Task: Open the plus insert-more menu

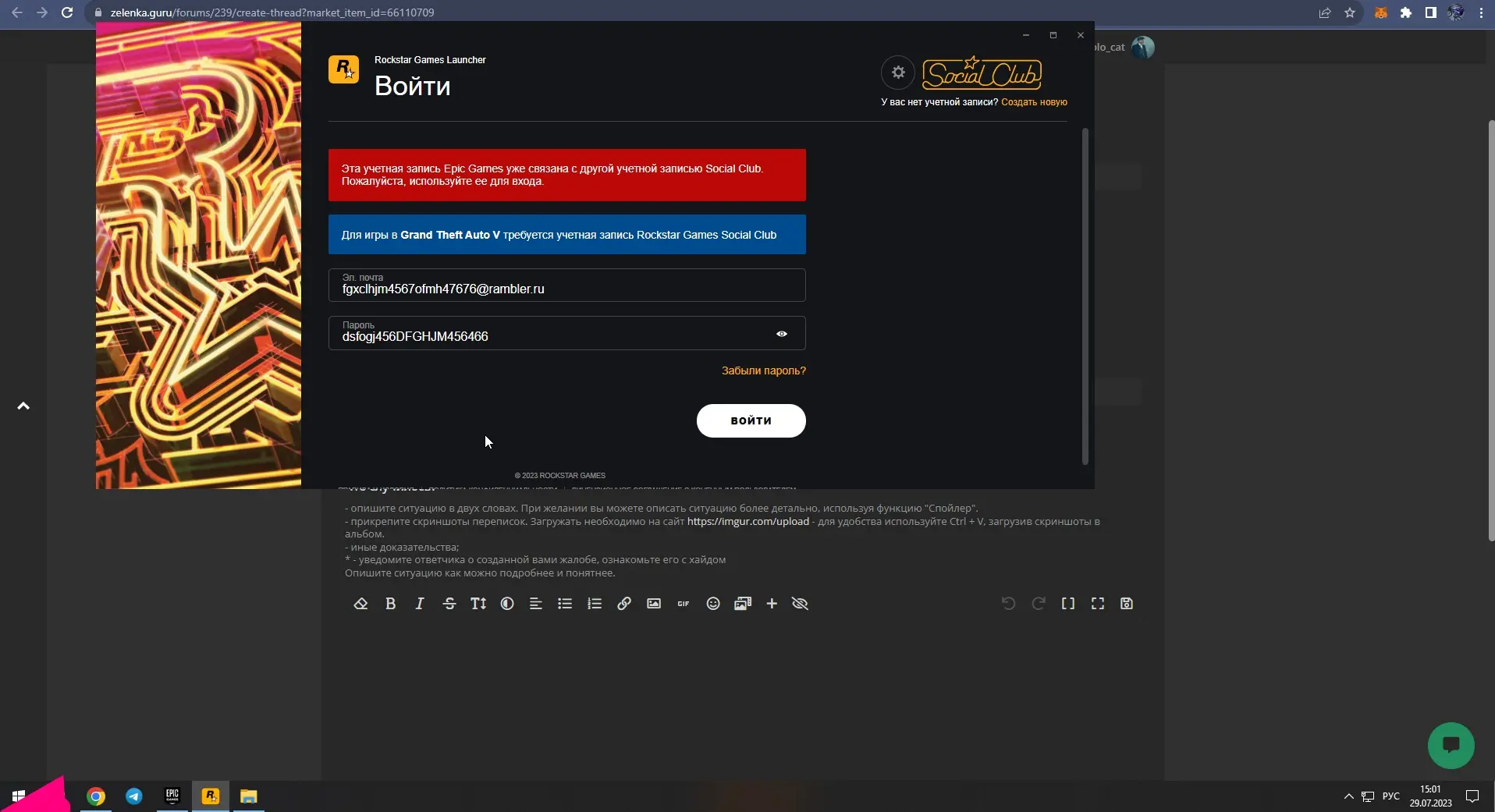Action: pos(772,604)
